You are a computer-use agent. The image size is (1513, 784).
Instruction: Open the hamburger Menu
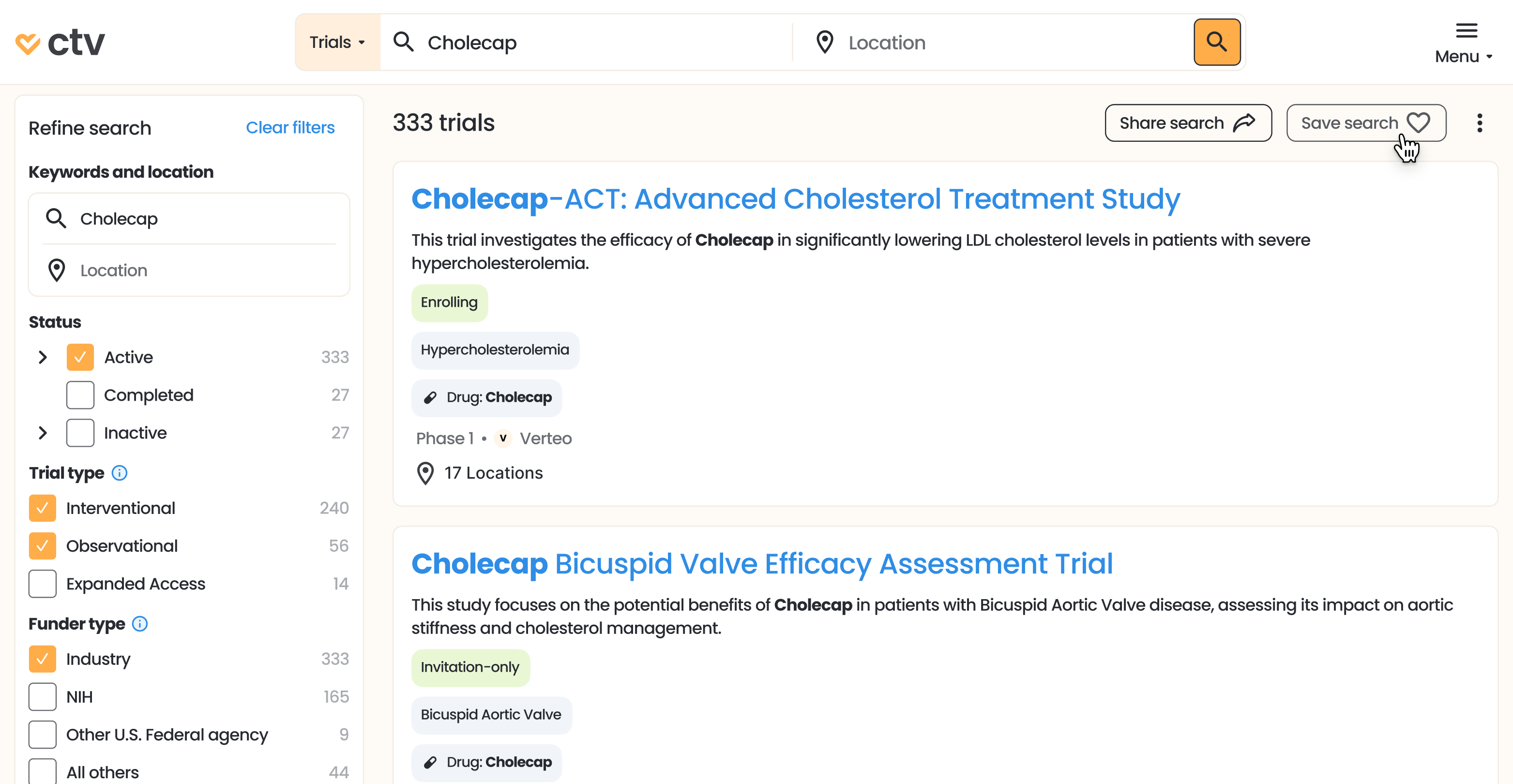tap(1466, 42)
